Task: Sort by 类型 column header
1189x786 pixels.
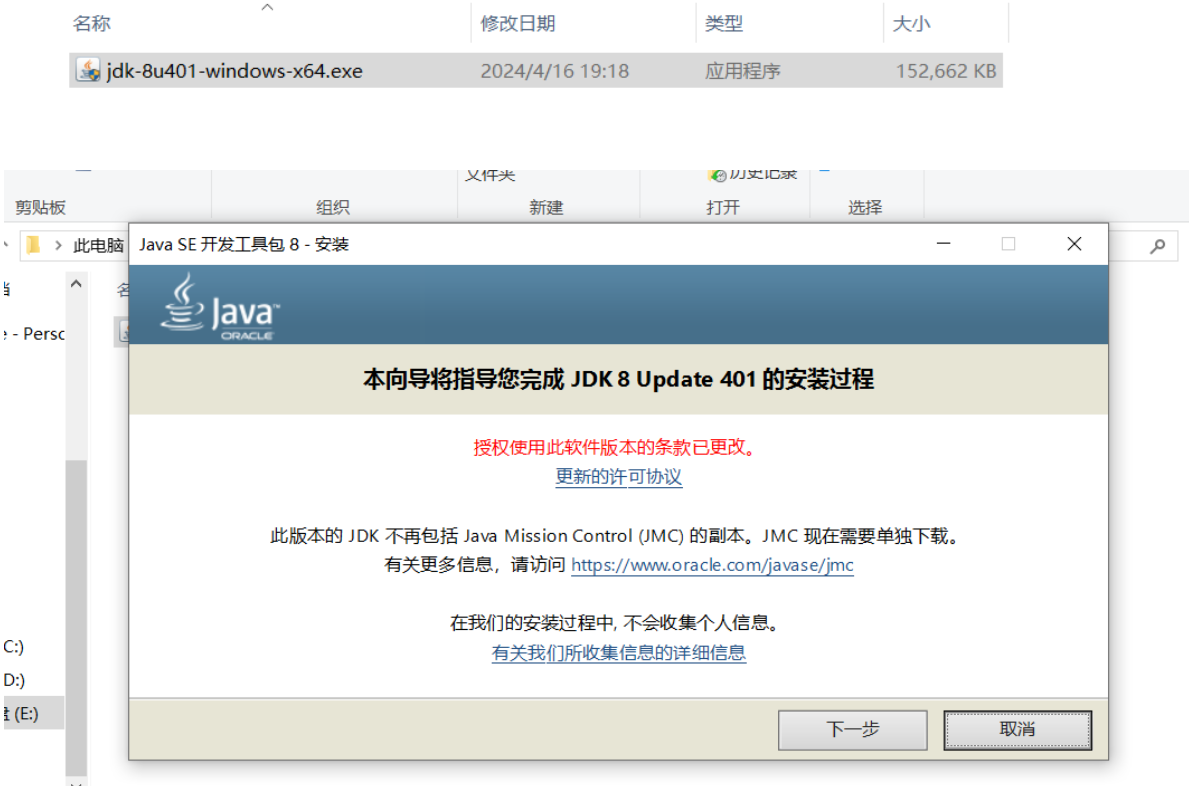Action: [724, 23]
